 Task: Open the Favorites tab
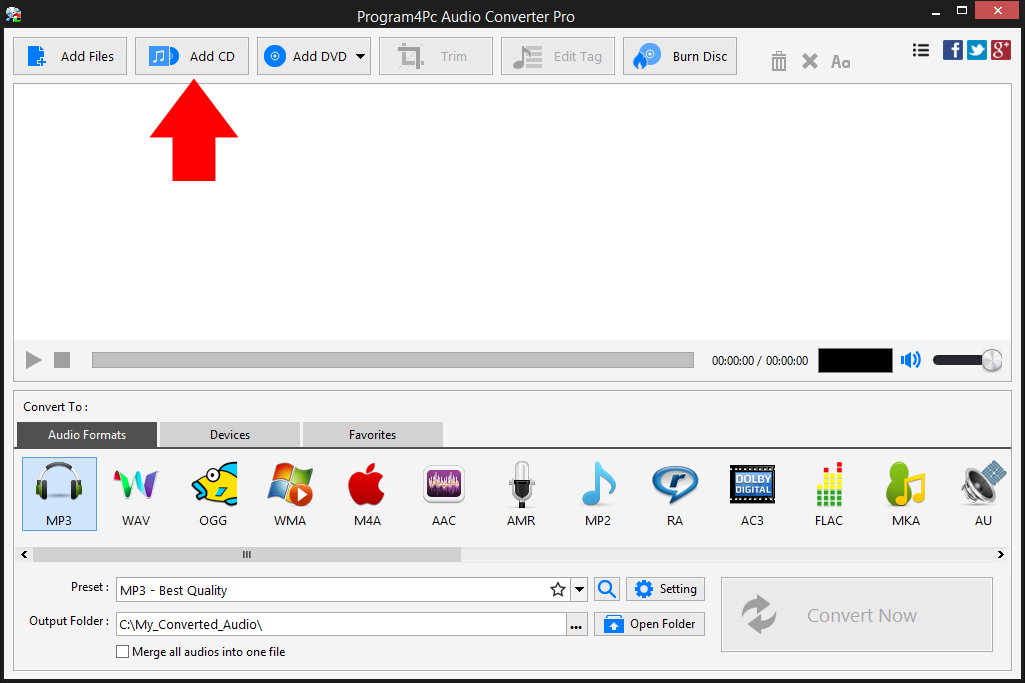pos(372,434)
